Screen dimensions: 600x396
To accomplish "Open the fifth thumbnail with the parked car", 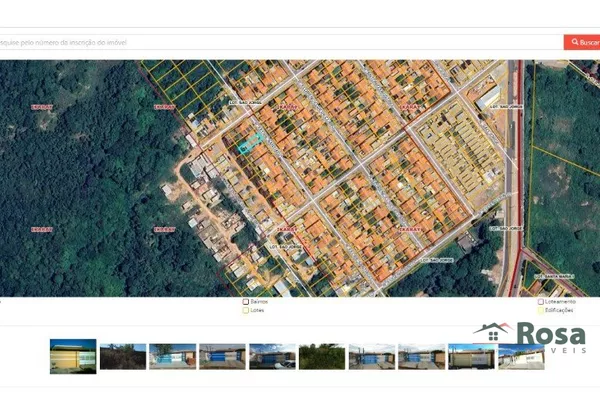I will (272, 357).
